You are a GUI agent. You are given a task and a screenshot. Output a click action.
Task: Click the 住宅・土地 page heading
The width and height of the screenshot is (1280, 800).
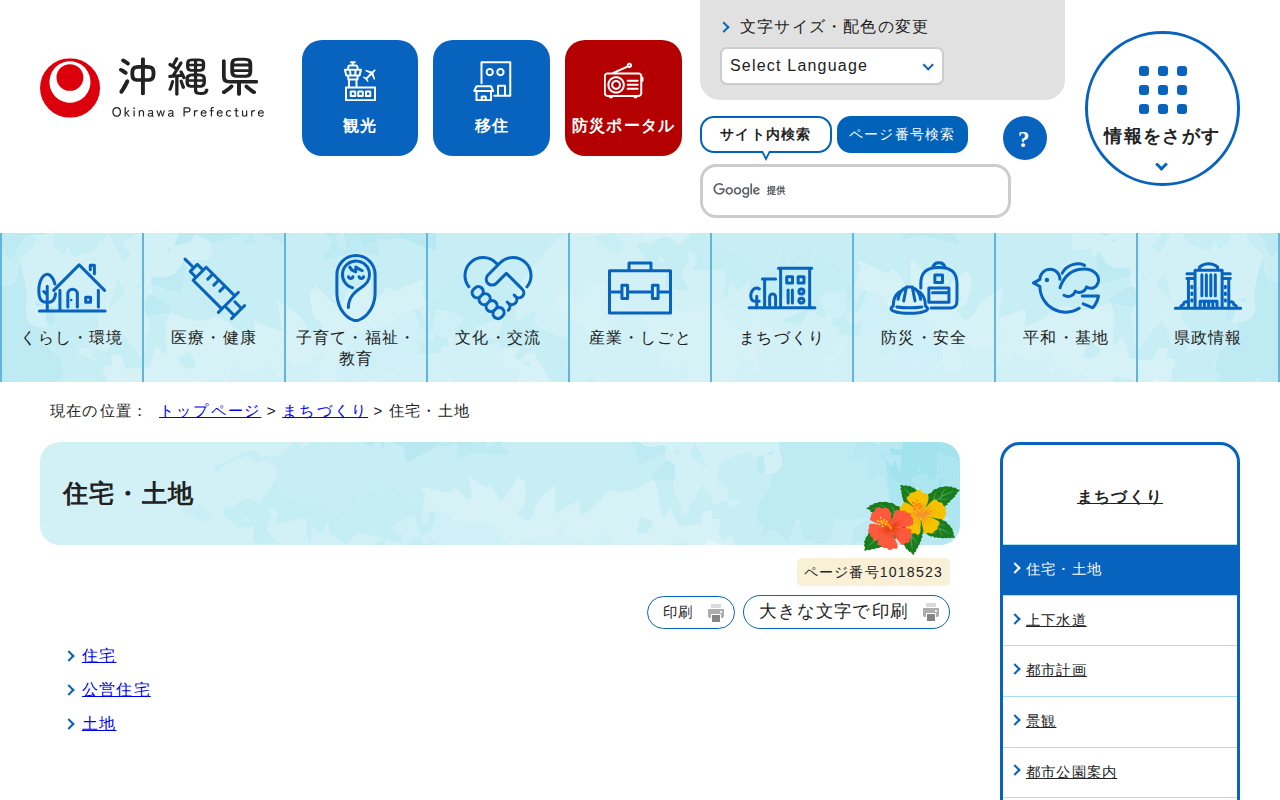pyautogui.click(x=128, y=494)
